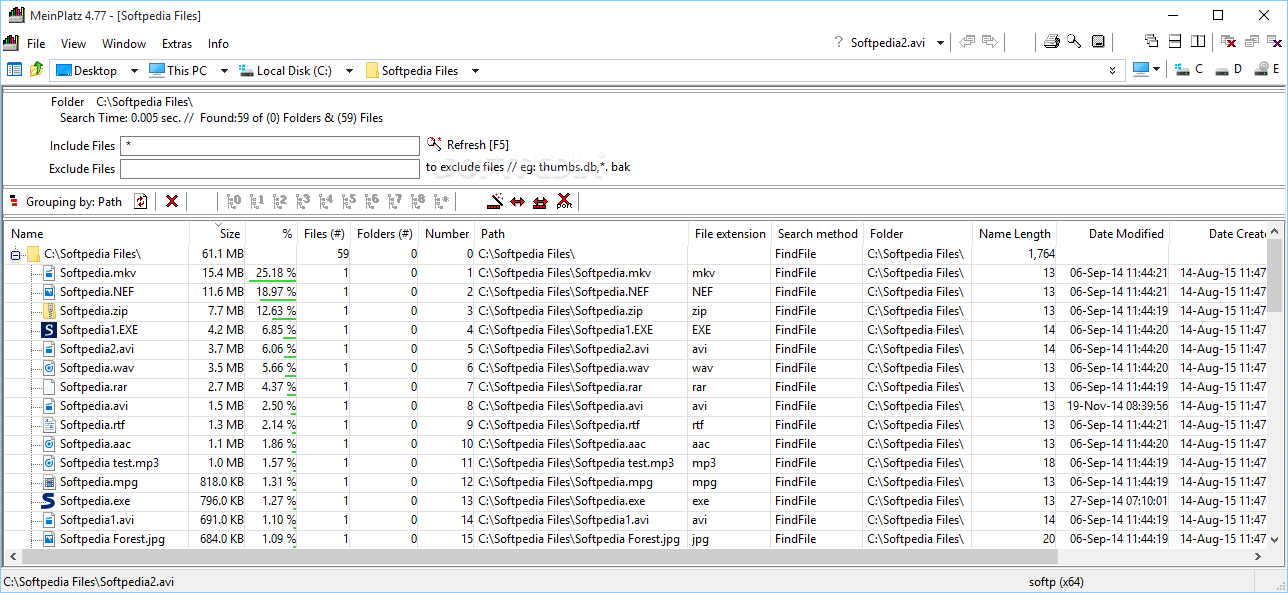Screen dimensions: 1288x593
Task: Expand tree to level 2 icon
Action: pos(280,201)
